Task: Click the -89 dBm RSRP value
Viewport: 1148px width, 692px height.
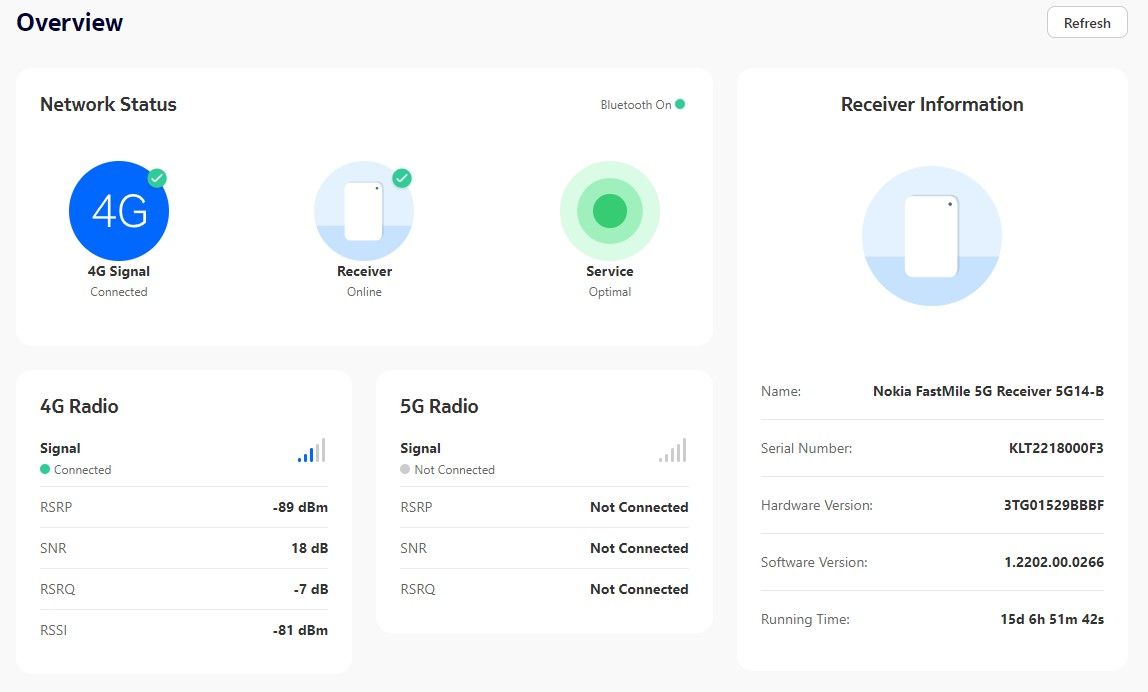Action: coord(300,507)
